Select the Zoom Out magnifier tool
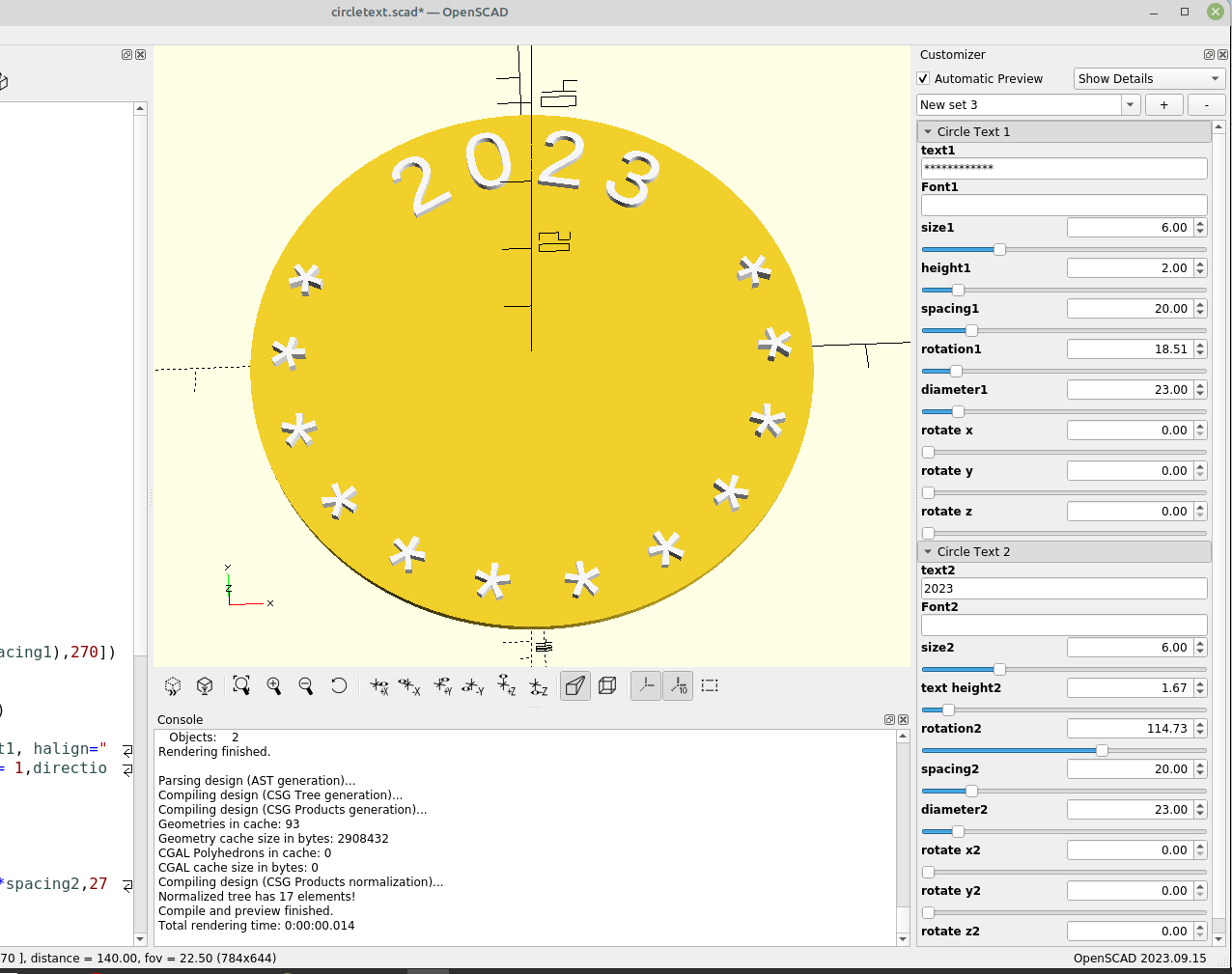 (x=306, y=685)
